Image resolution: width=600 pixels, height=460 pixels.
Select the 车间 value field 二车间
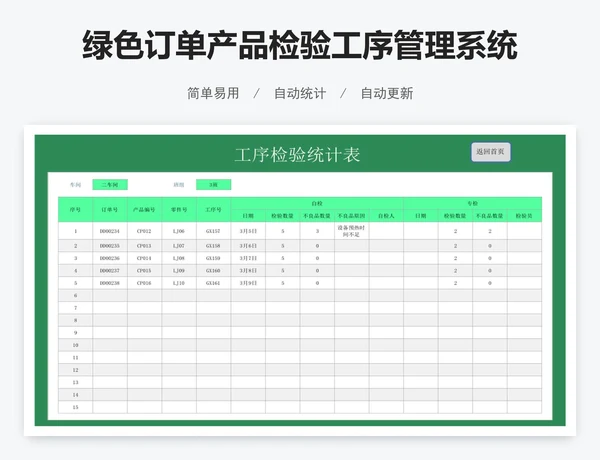tap(110, 185)
